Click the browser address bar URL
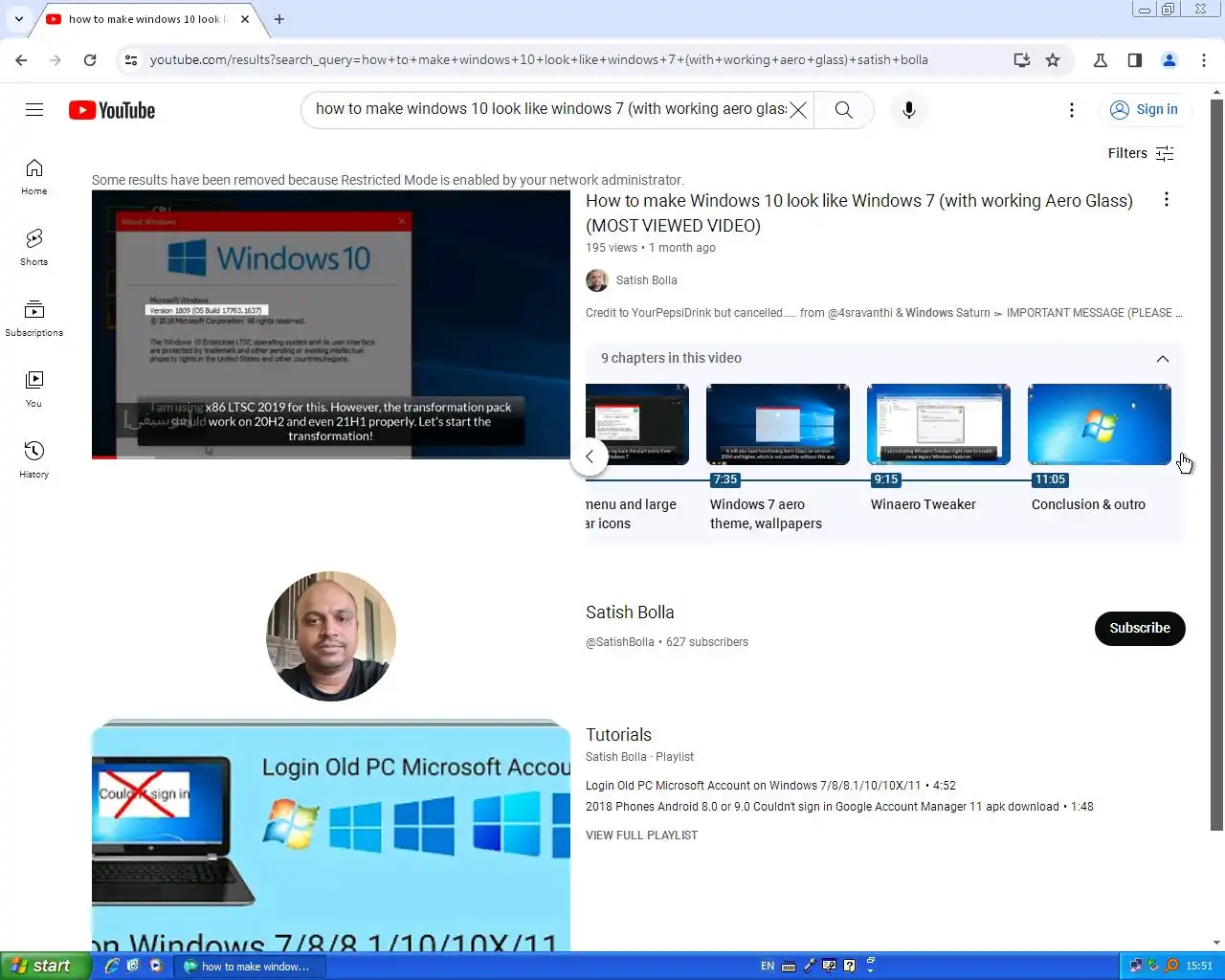Viewport: 1225px width, 980px height. [539, 59]
